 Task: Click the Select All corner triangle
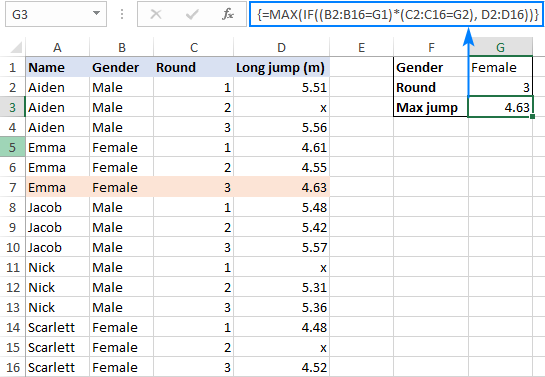point(16,47)
